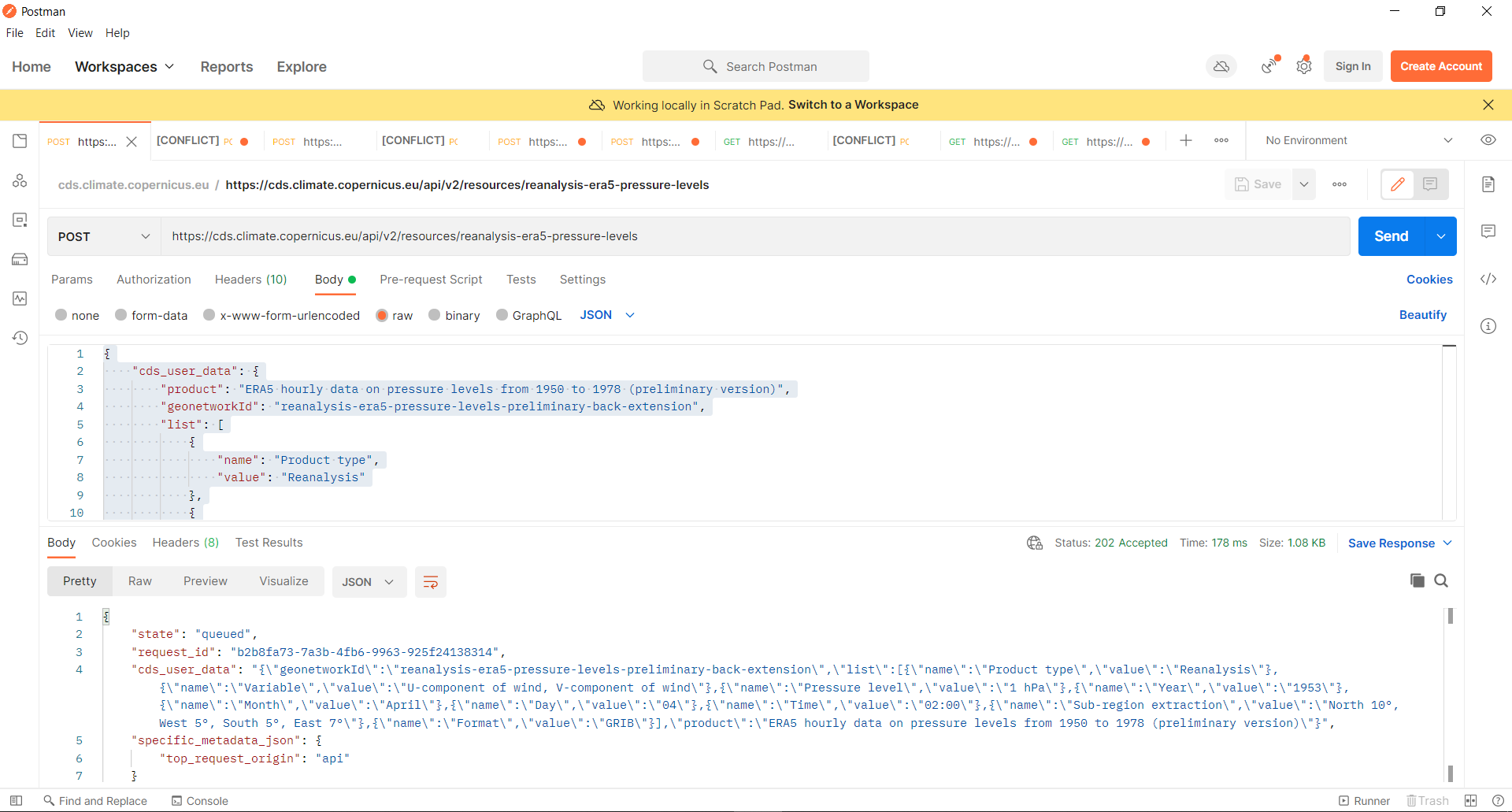Open the help icon in status bar
Screen dimensions: 1512x812
(x=1497, y=801)
